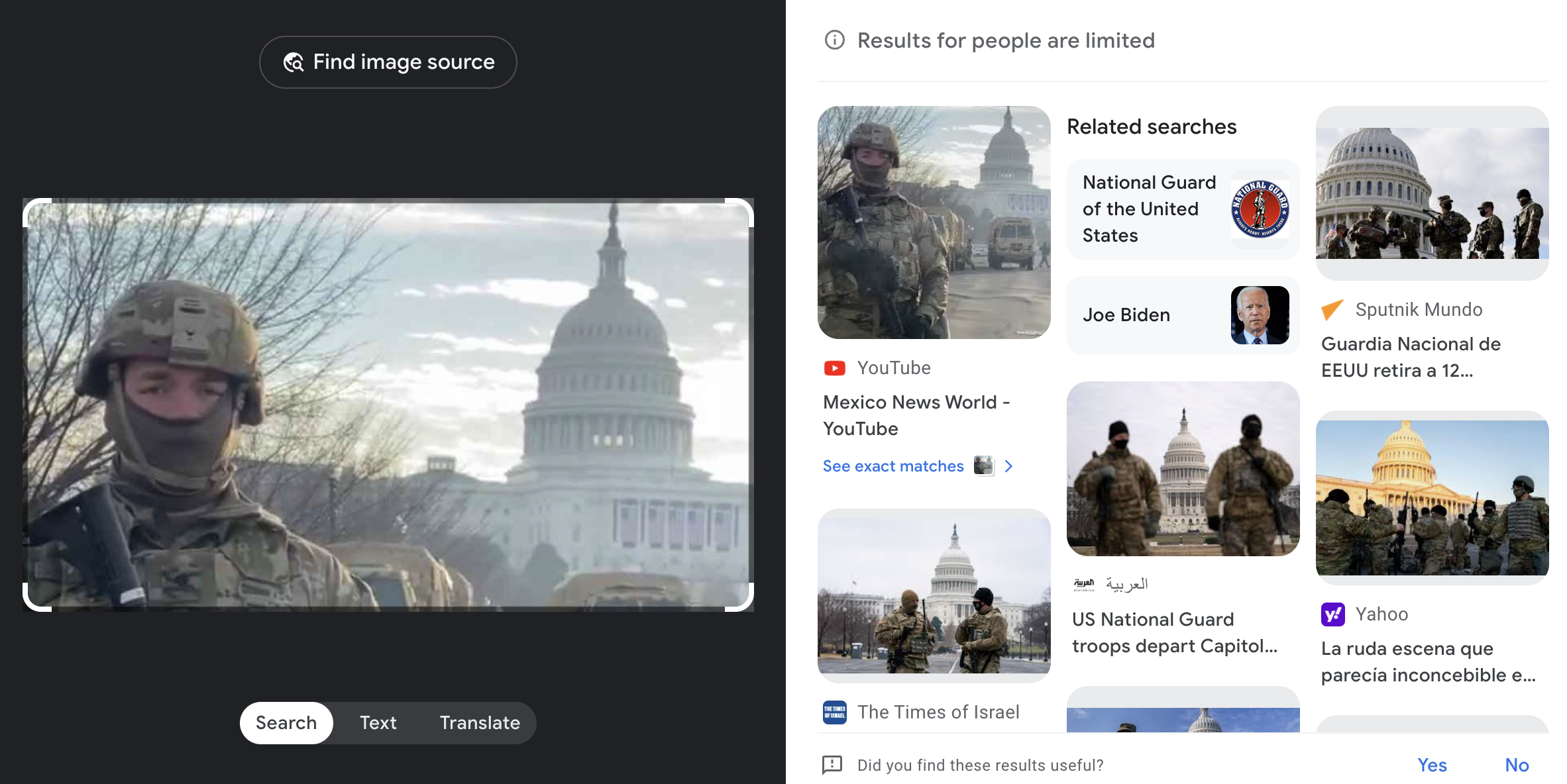Click the Yahoo source icon

1332,614
